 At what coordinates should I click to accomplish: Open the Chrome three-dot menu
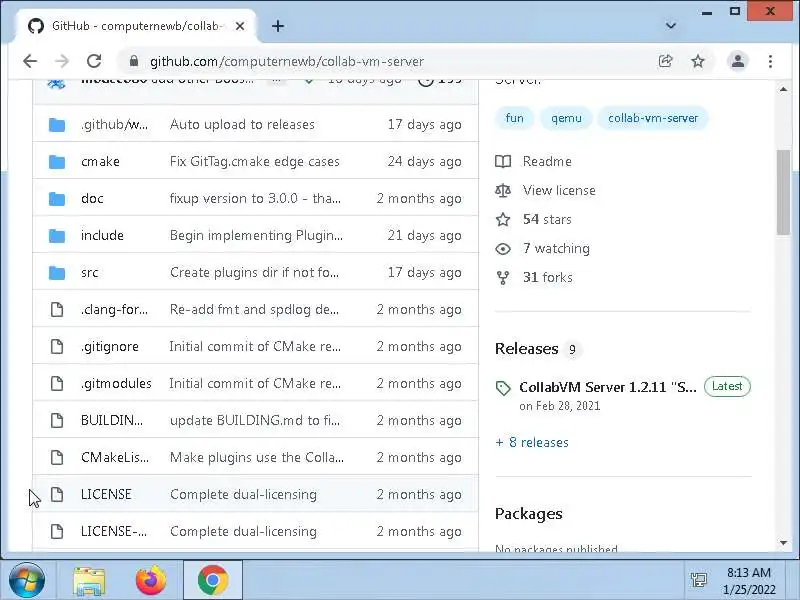(x=770, y=61)
